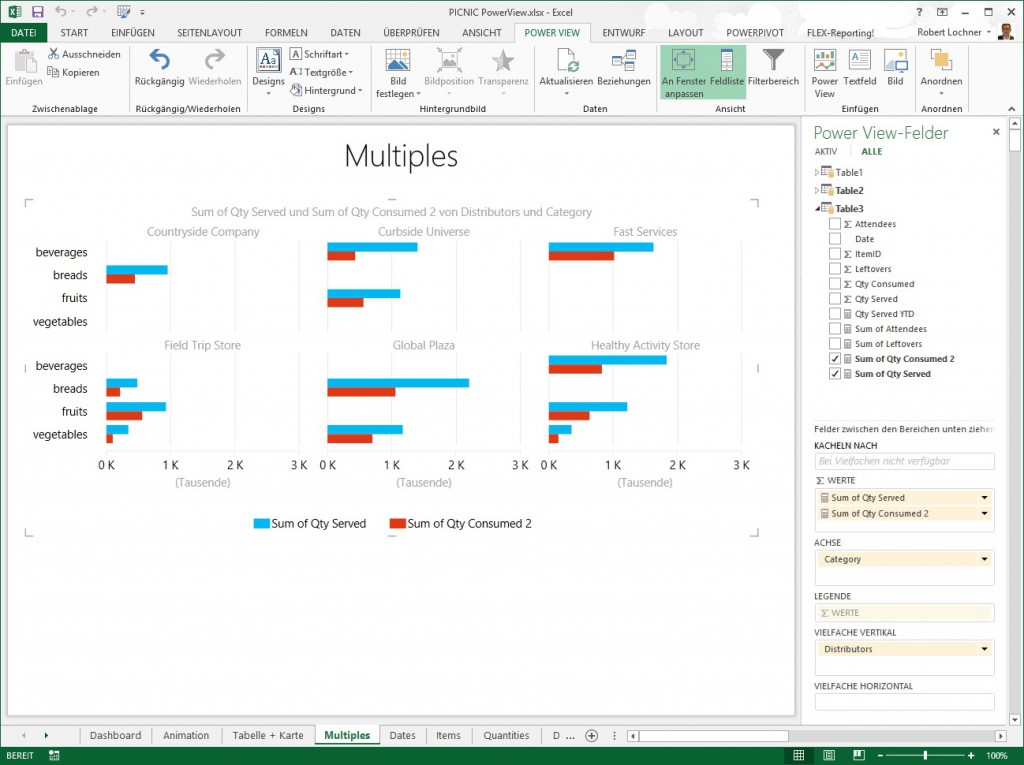Click the An Fenster anpassen icon

point(683,61)
